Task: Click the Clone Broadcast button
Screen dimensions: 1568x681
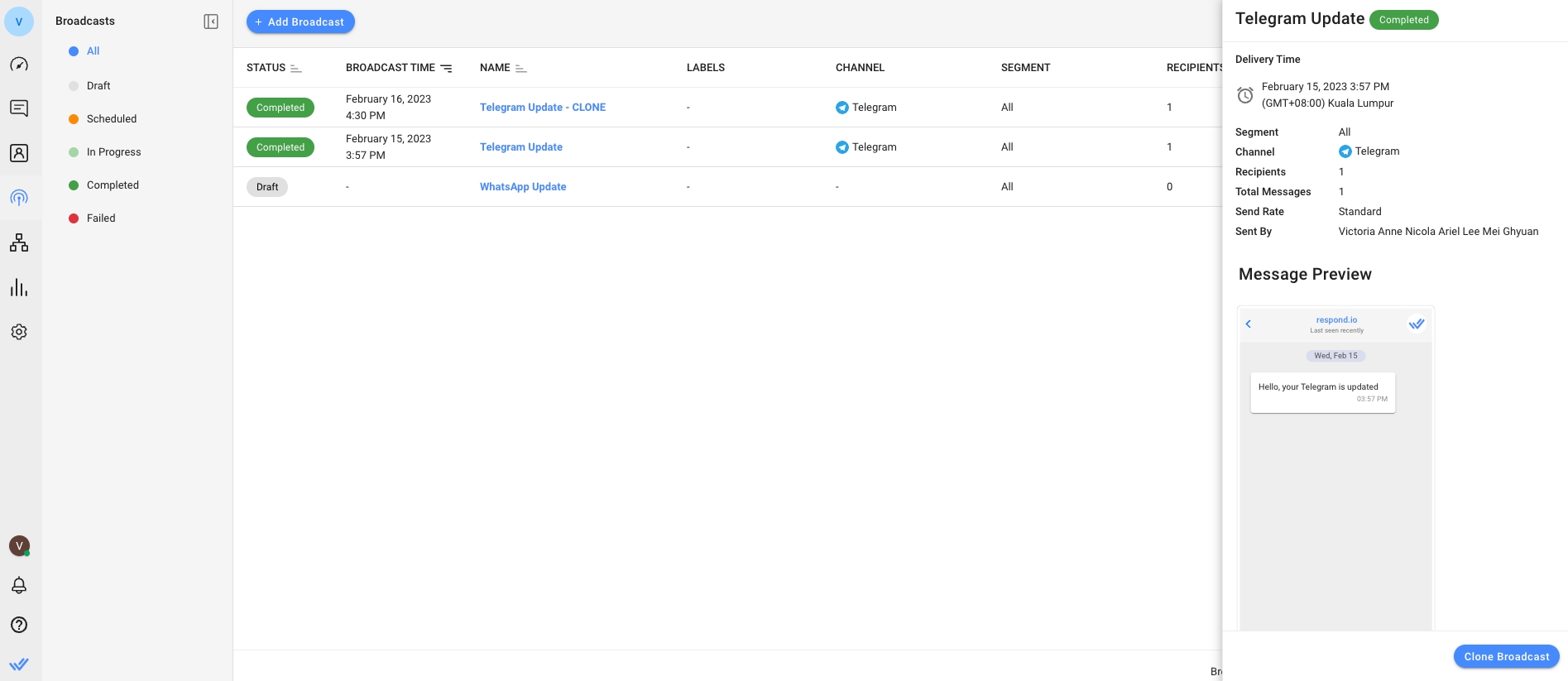Action: 1506,657
